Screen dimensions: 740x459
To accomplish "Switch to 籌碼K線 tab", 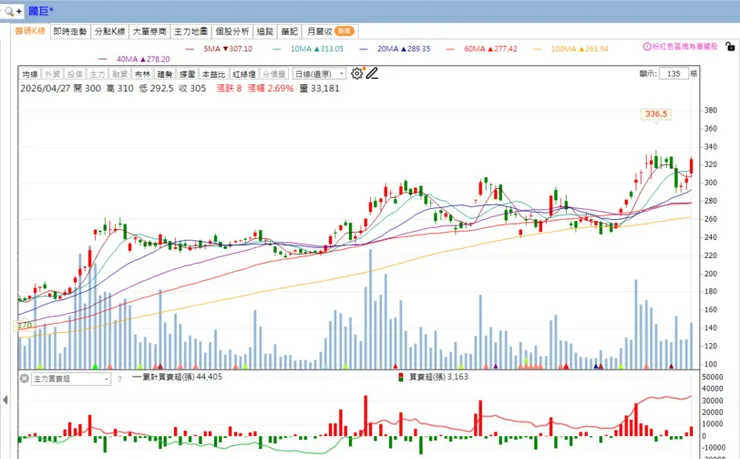I will (x=30, y=31).
